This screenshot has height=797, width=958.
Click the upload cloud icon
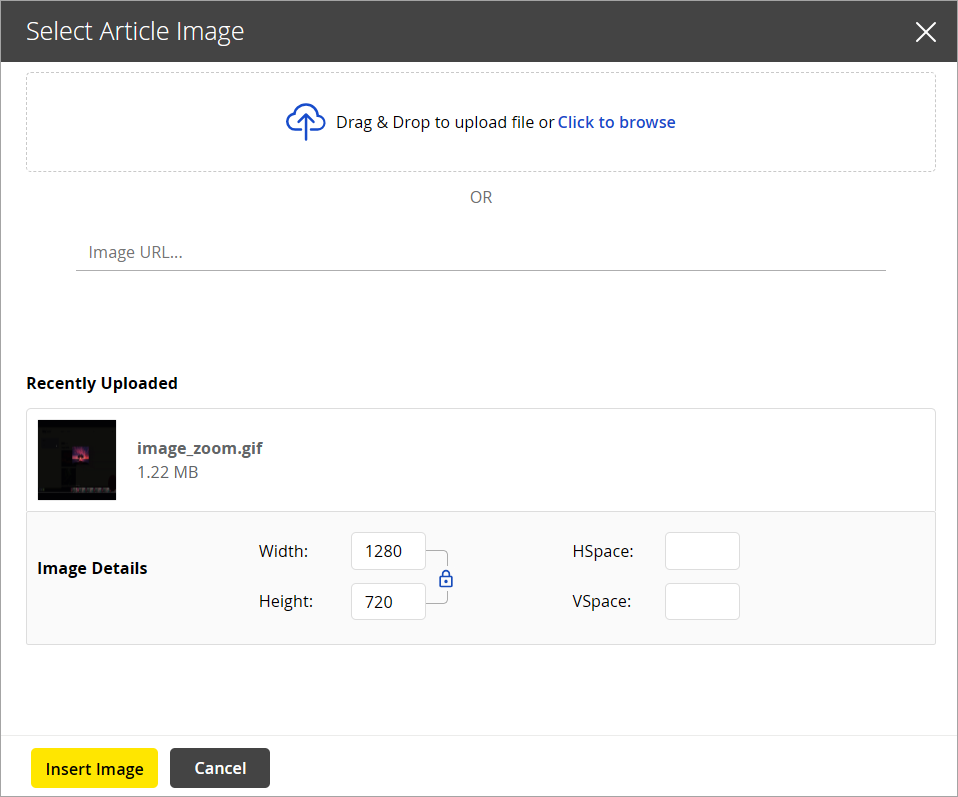(306, 121)
